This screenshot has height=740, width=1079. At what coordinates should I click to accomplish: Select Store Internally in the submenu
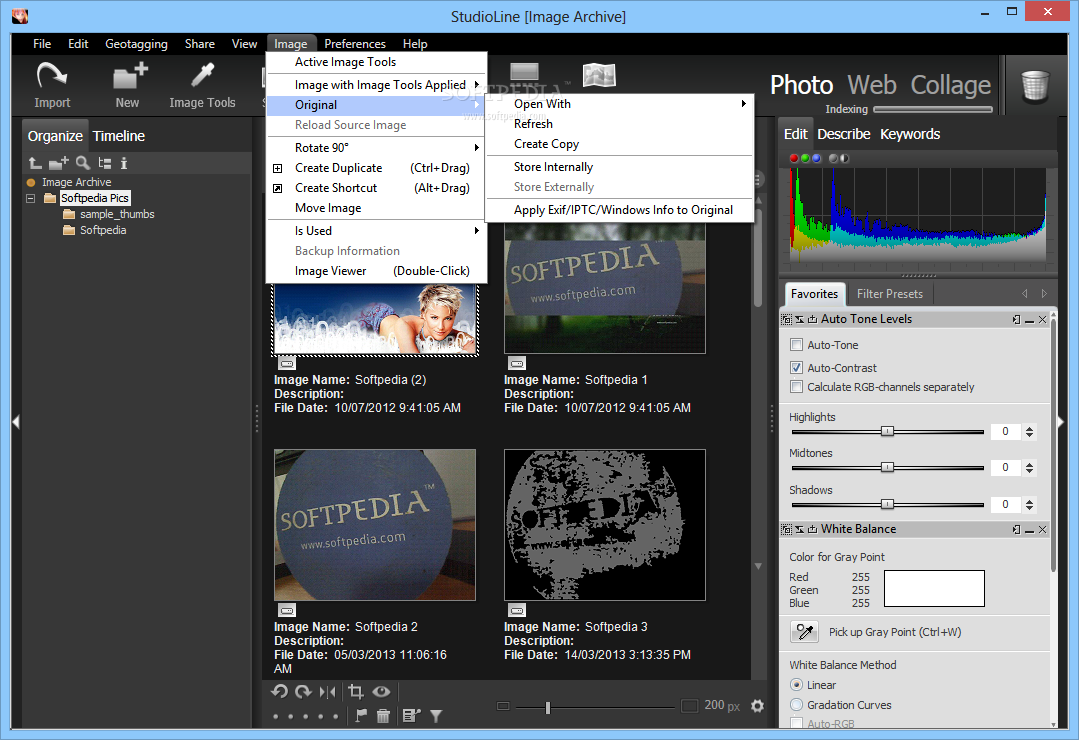coord(553,167)
